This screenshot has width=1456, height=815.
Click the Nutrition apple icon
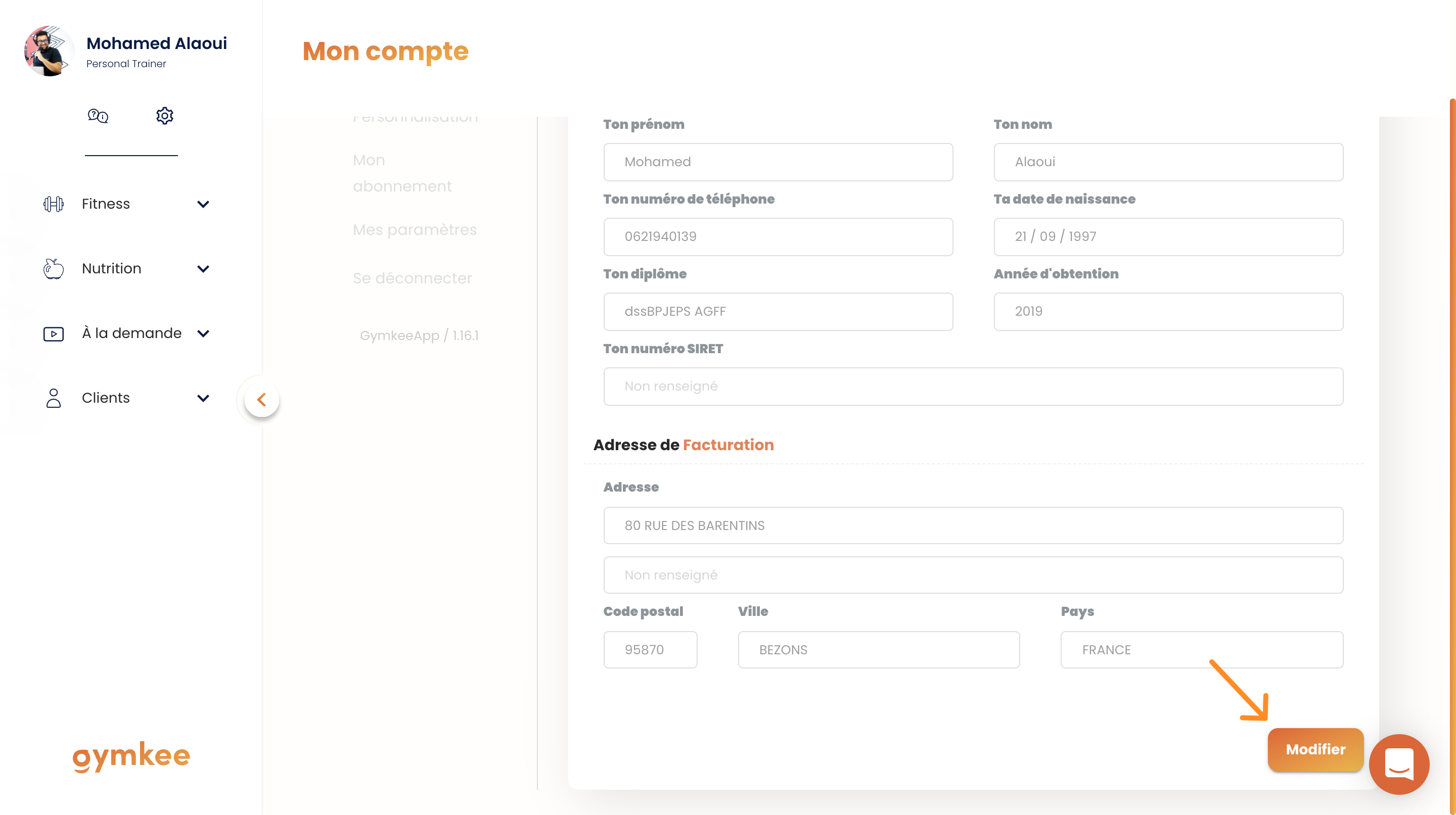click(x=54, y=269)
